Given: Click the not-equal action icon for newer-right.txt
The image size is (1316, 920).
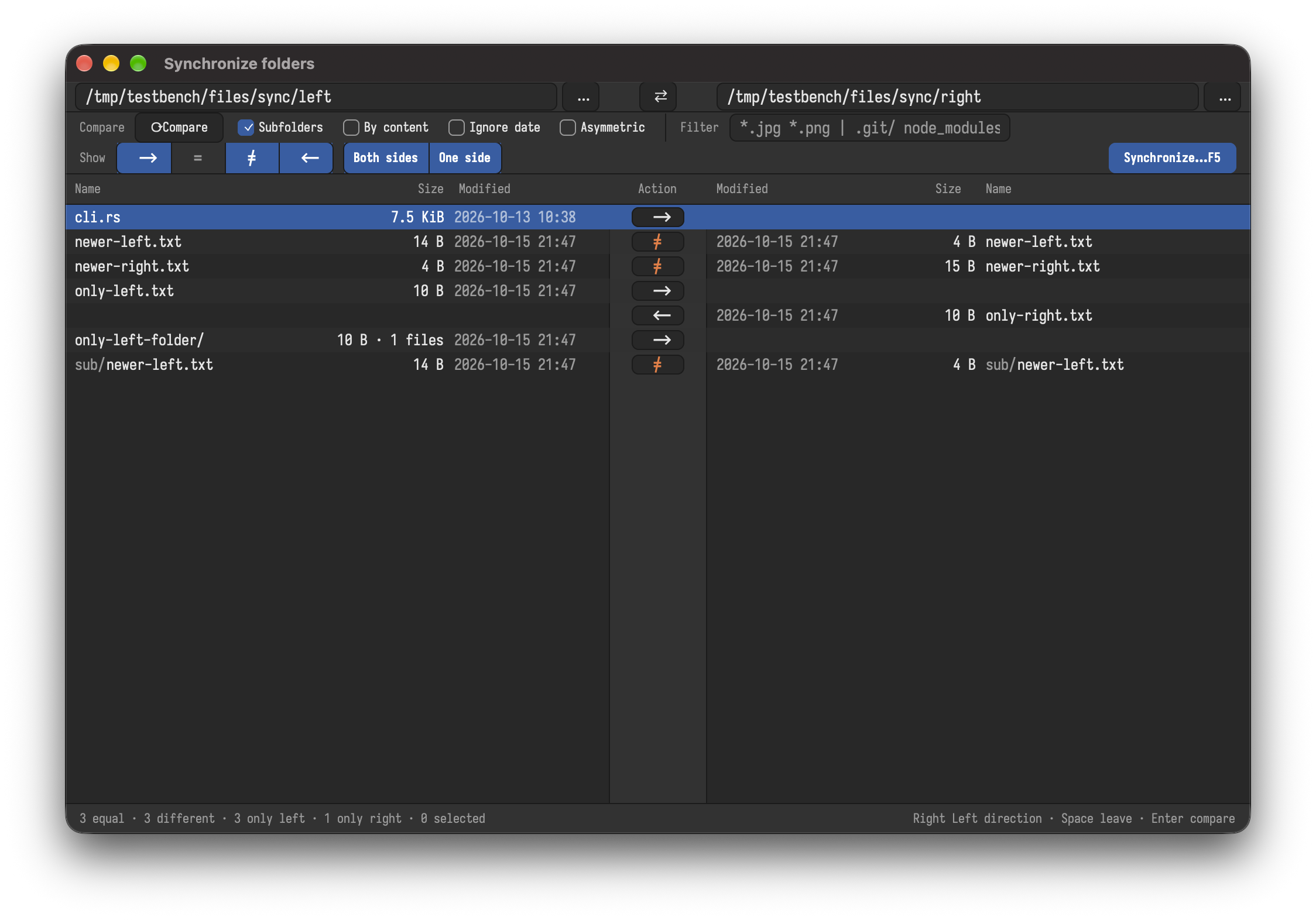Looking at the screenshot, I should click(658, 266).
